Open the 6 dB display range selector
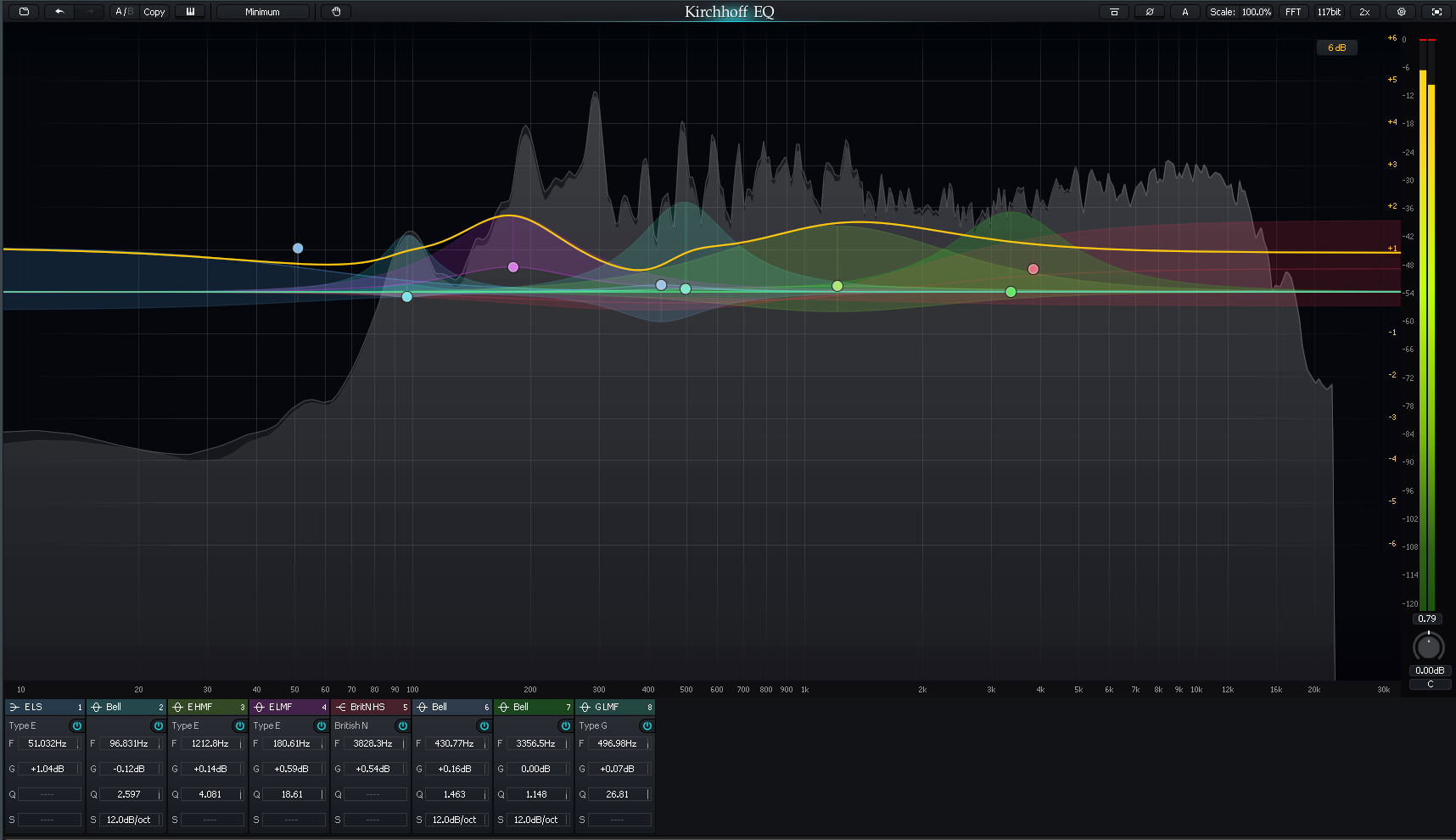1456x840 pixels. click(x=1337, y=48)
